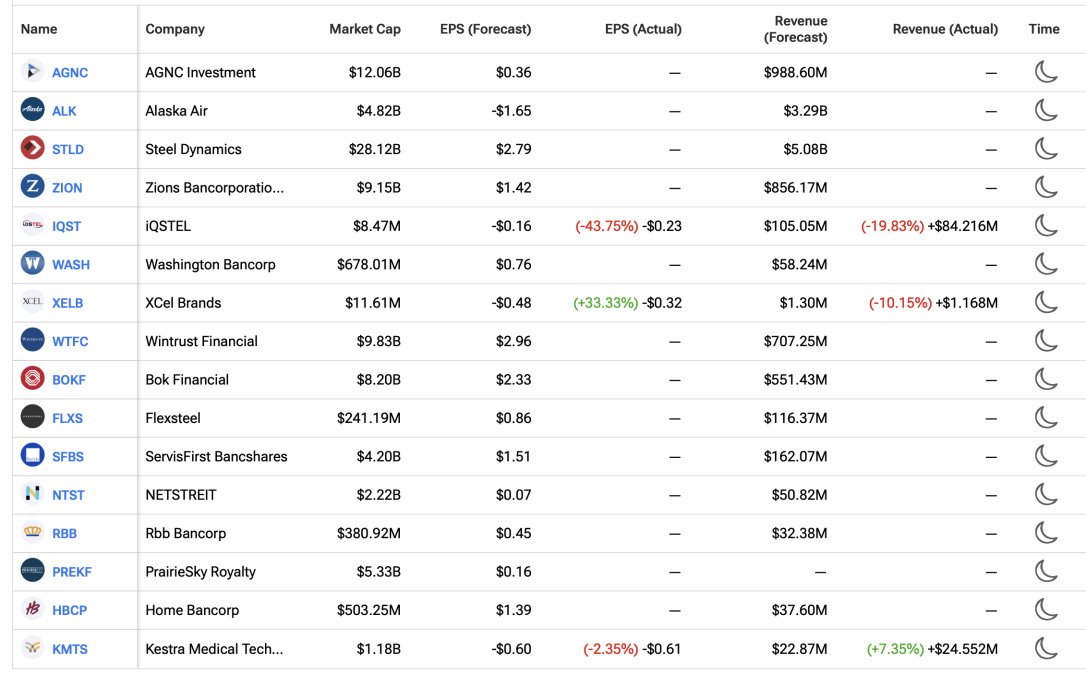Open the XELB ticker link
Viewport: 1086px width, 675px height.
[x=68, y=303]
